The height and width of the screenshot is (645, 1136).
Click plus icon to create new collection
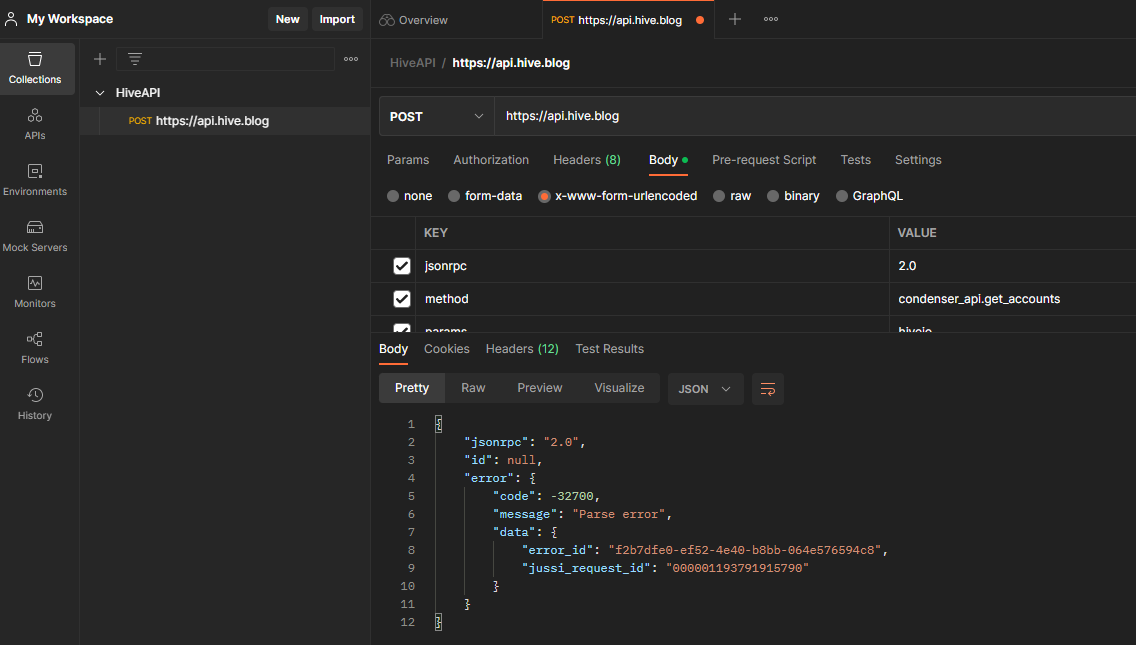(x=100, y=59)
